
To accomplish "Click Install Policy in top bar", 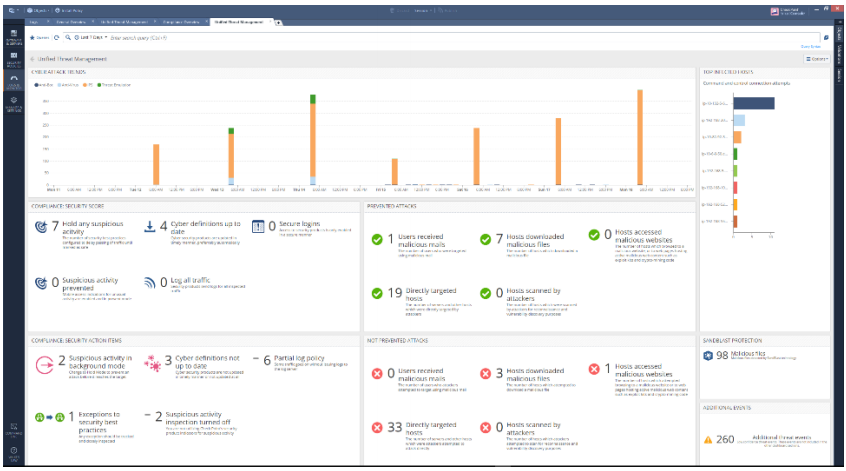I will (x=69, y=11).
